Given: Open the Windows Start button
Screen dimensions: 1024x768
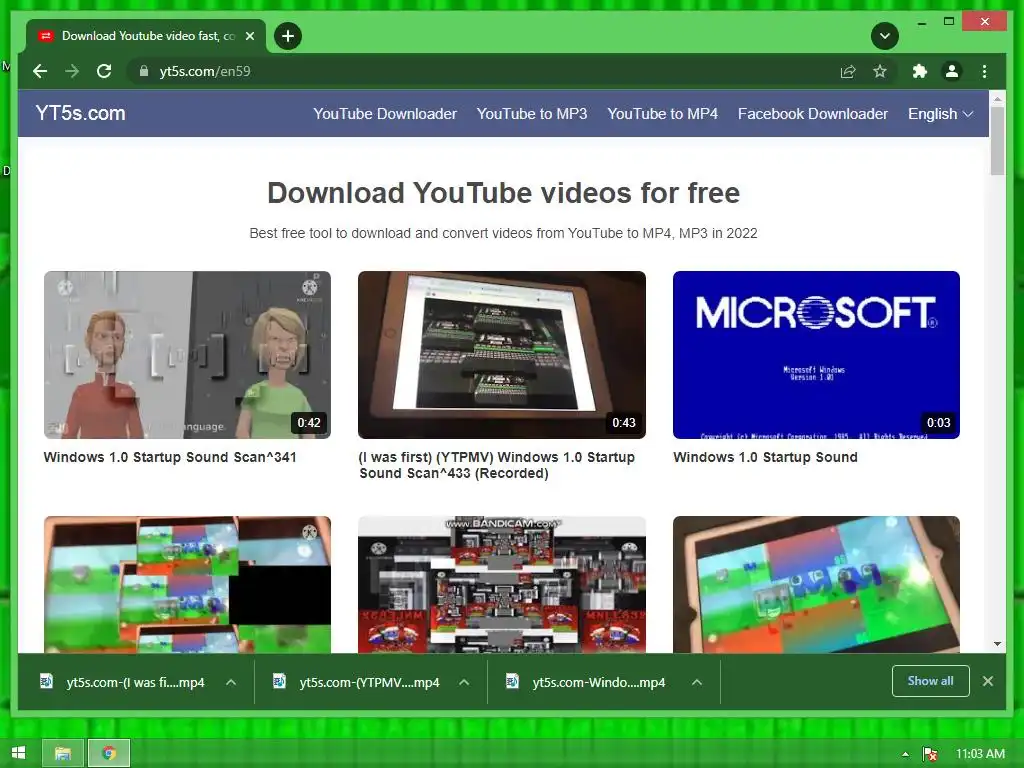Looking at the screenshot, I should pyautogui.click(x=18, y=754).
